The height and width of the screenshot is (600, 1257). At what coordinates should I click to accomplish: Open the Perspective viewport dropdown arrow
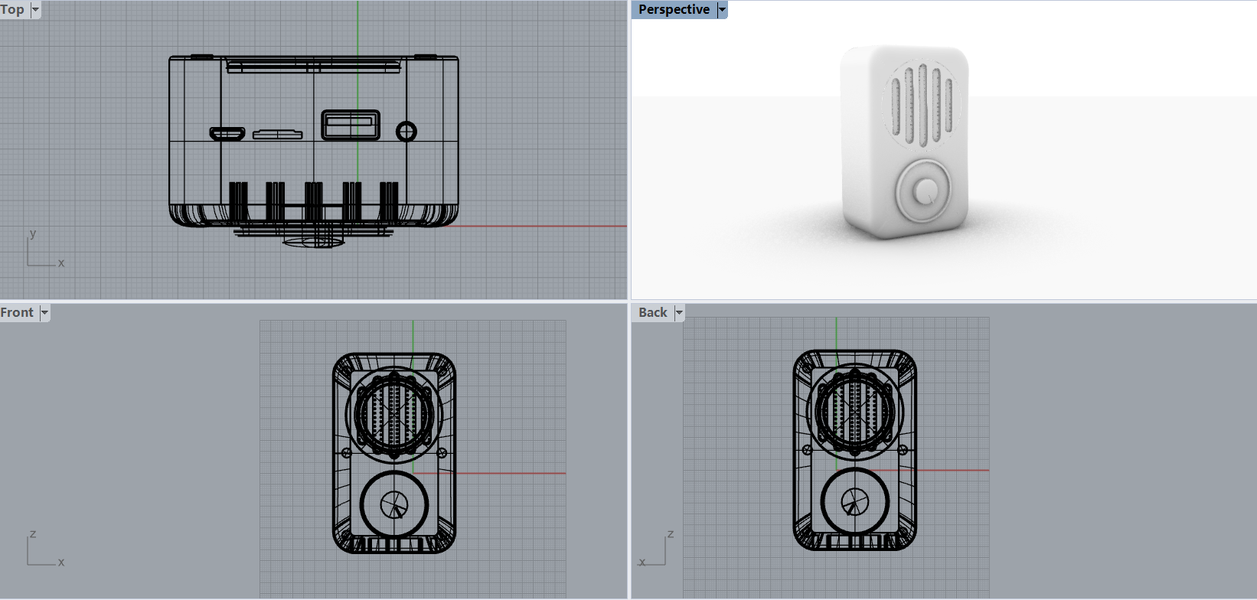(x=722, y=10)
